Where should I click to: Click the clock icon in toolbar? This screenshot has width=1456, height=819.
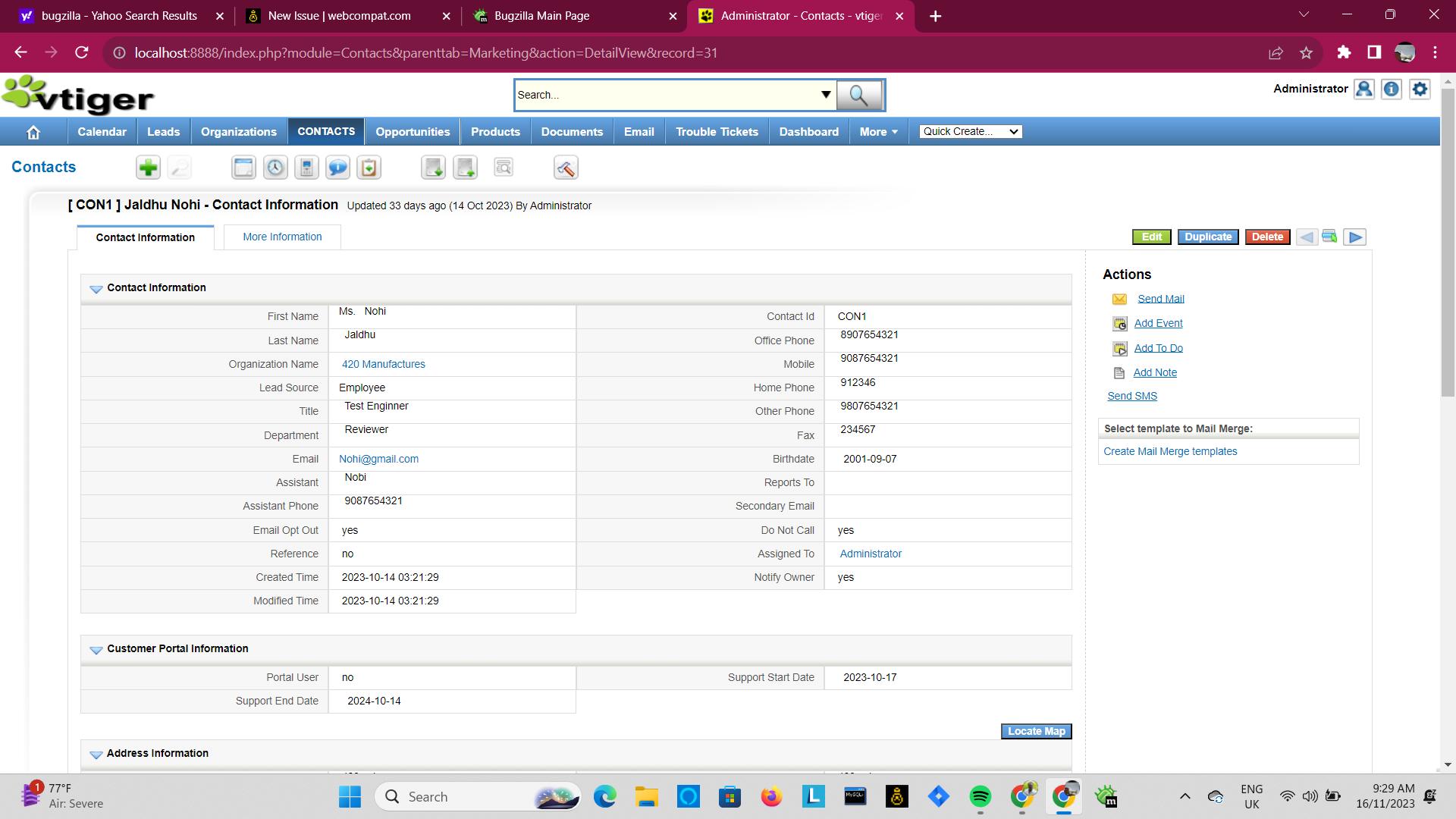275,168
